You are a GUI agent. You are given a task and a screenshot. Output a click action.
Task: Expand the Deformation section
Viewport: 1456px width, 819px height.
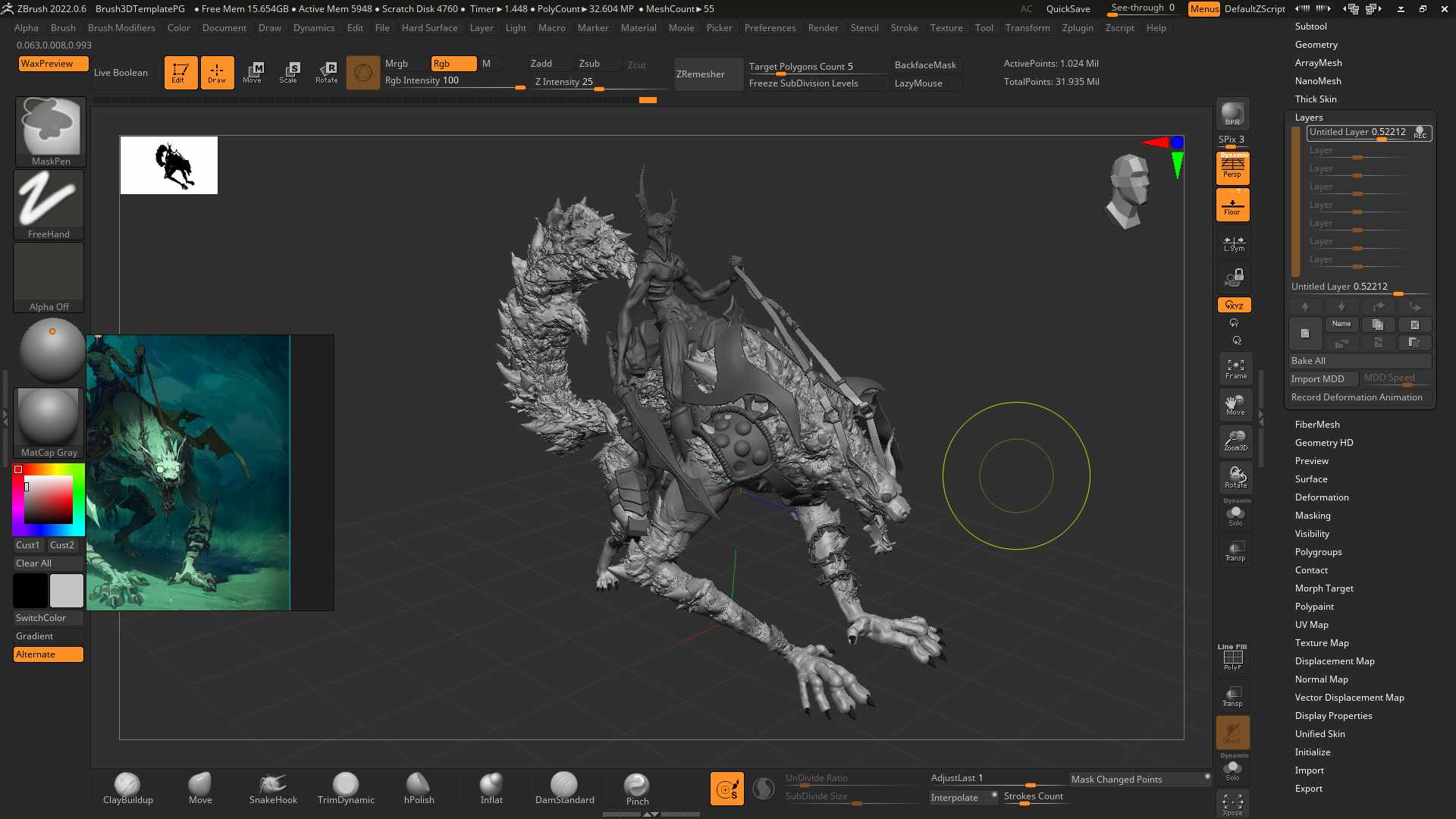(1321, 497)
